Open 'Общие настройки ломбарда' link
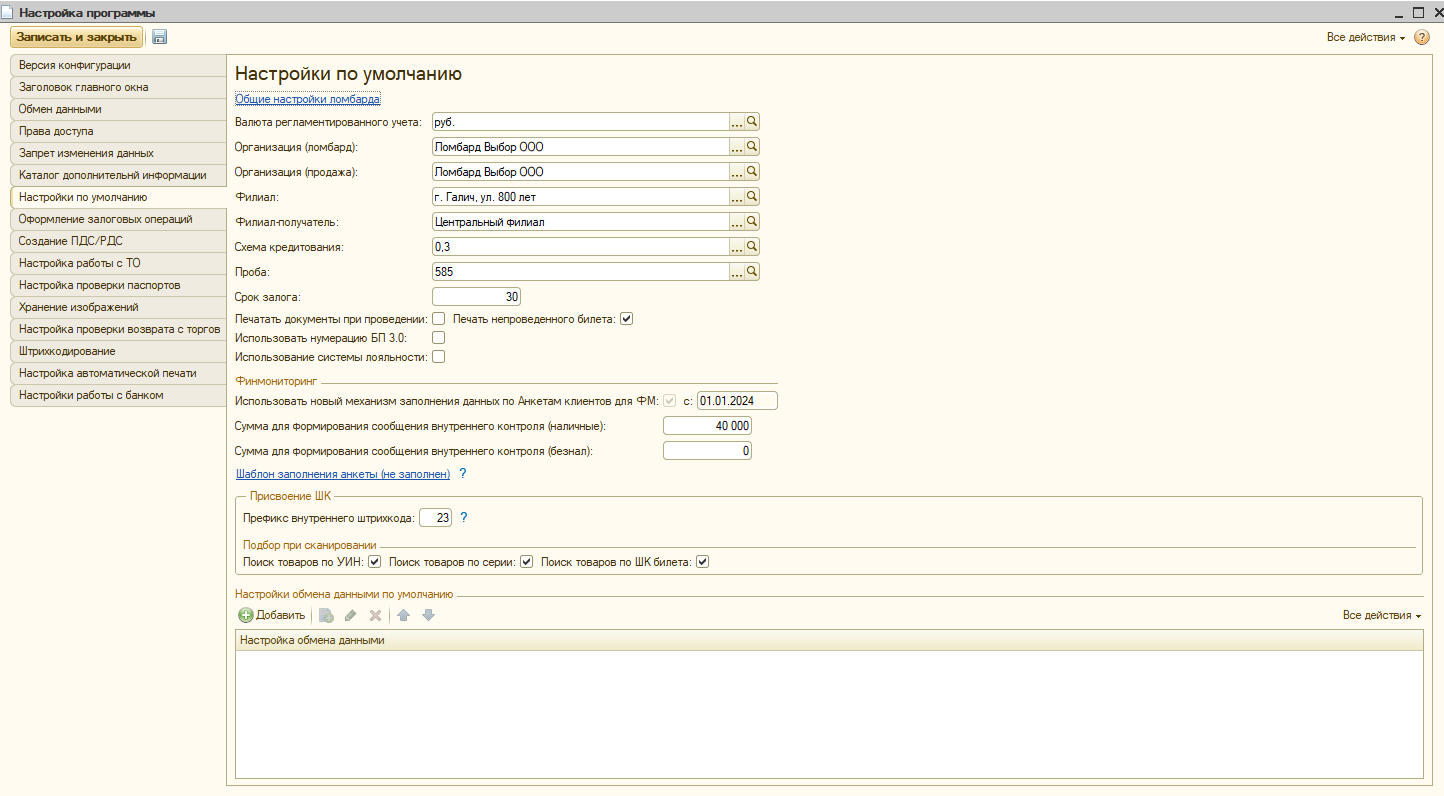The image size is (1444, 796). coord(308,99)
